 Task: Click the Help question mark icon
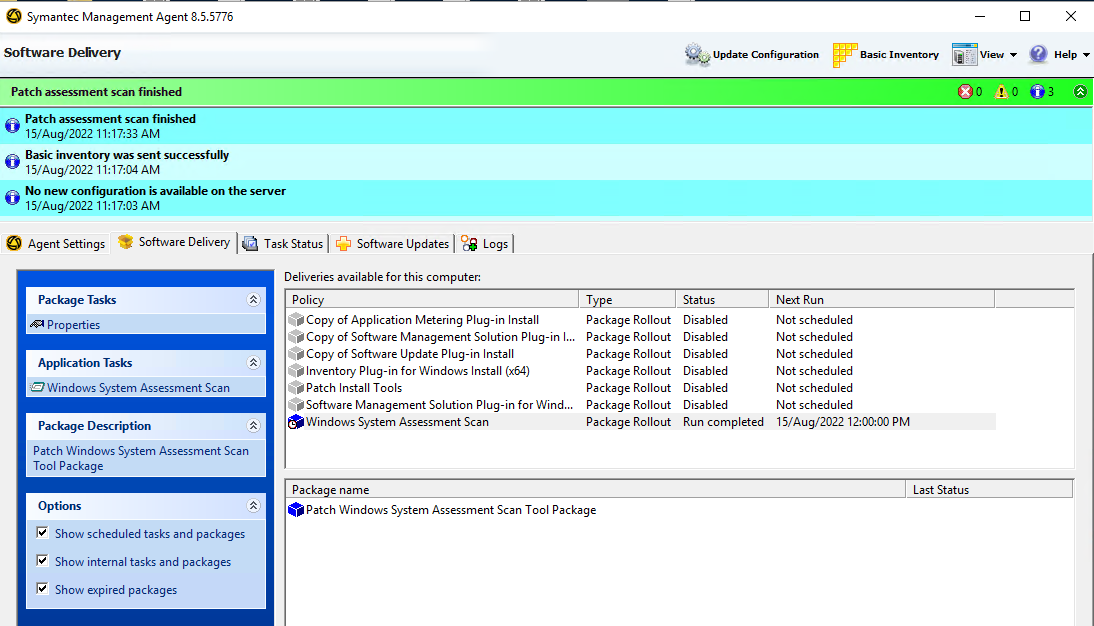[1038, 54]
